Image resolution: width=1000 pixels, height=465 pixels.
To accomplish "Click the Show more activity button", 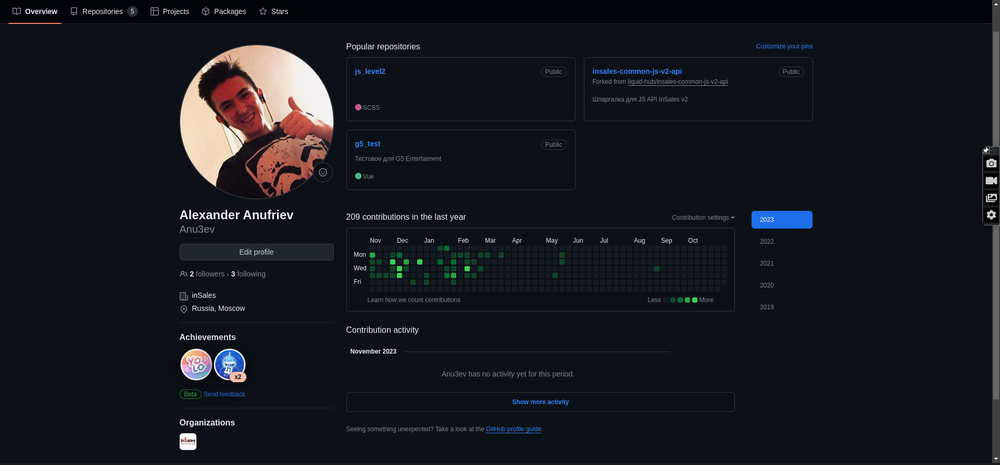I will coord(540,402).
